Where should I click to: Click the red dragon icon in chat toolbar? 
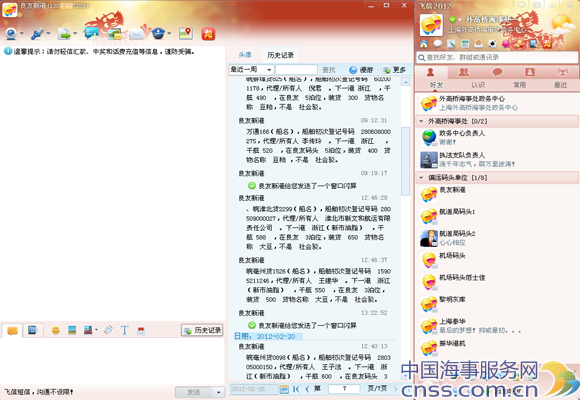pos(208,34)
